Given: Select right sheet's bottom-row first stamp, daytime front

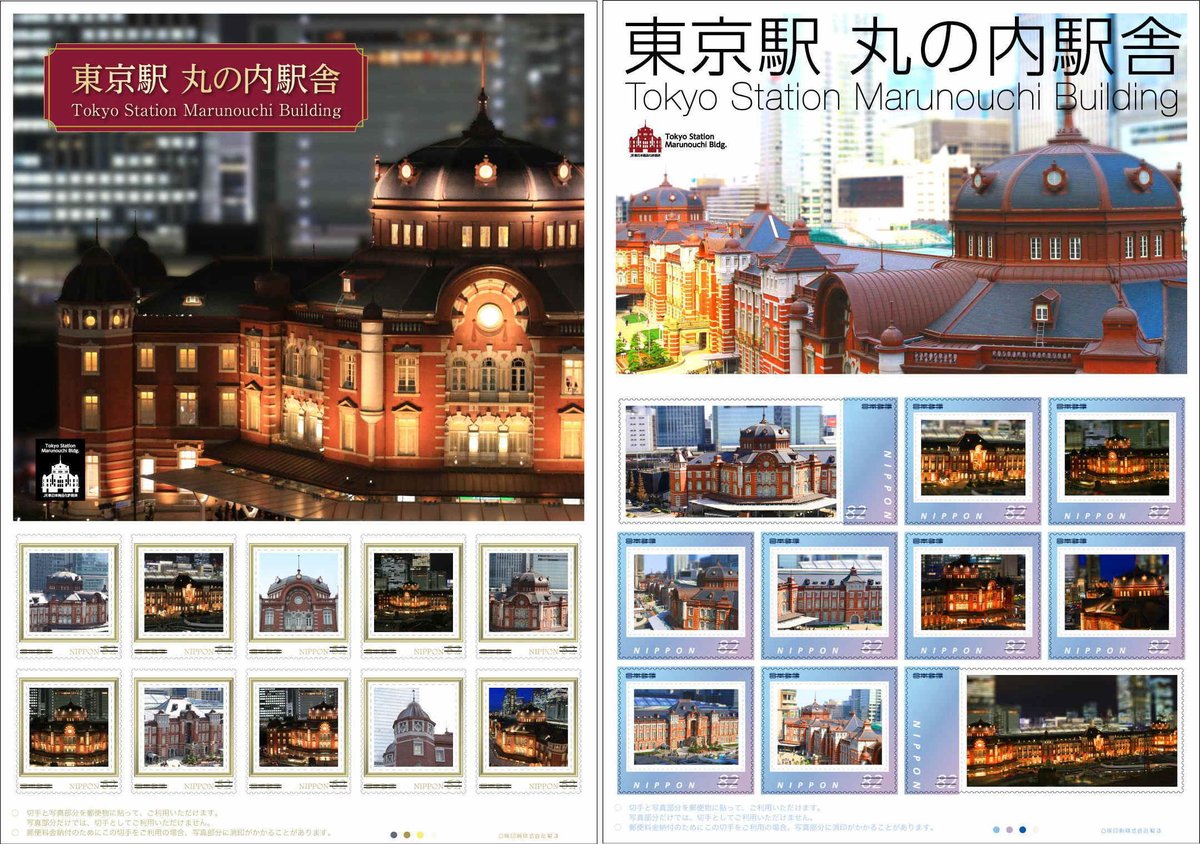Looking at the screenshot, I should pyautogui.click(x=685, y=730).
